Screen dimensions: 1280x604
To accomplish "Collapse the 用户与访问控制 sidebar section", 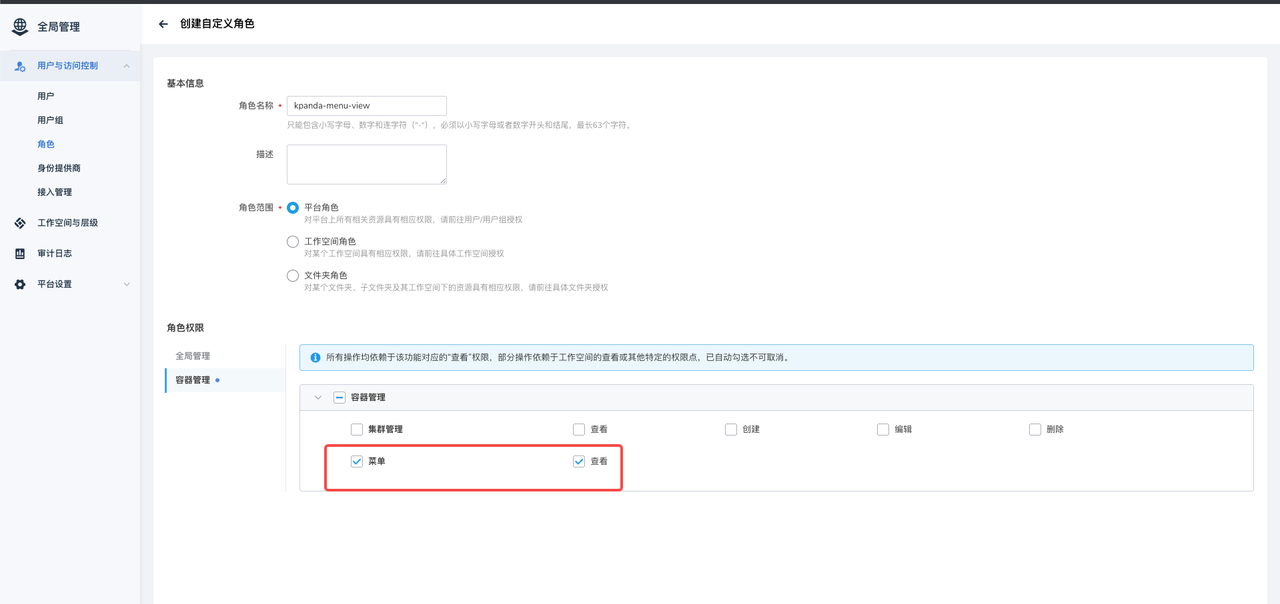I will (x=126, y=66).
